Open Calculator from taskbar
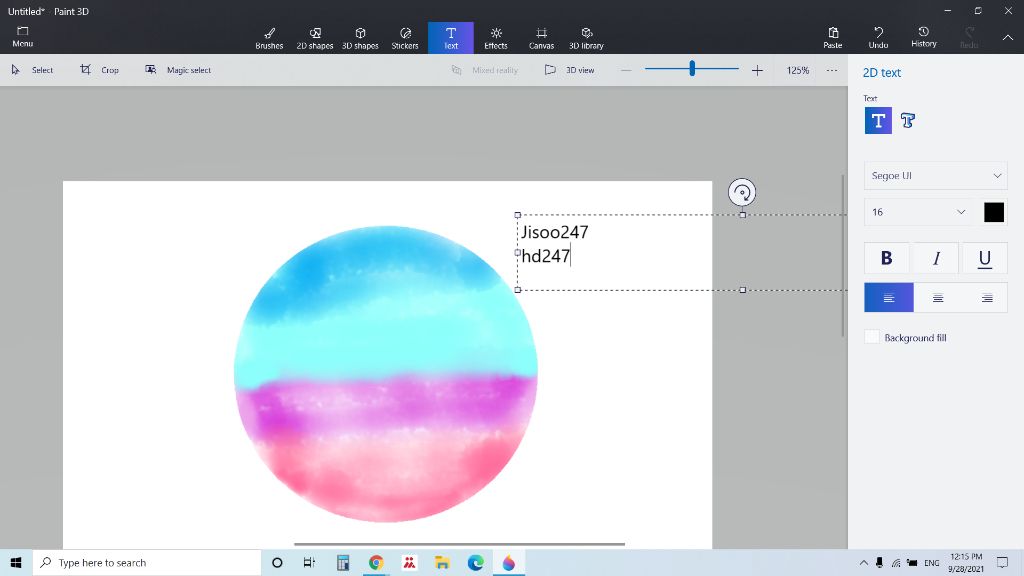Image resolution: width=1024 pixels, height=576 pixels. pos(343,562)
